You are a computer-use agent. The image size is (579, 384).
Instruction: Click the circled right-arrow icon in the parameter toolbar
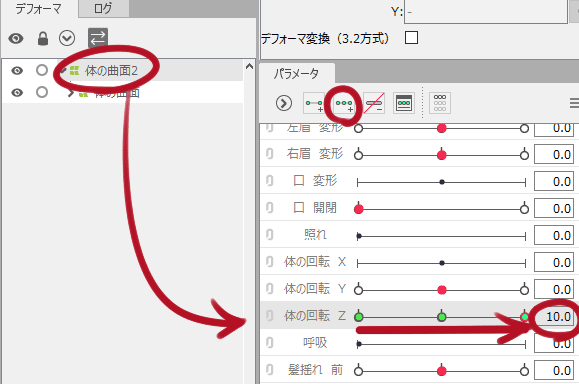(x=284, y=103)
